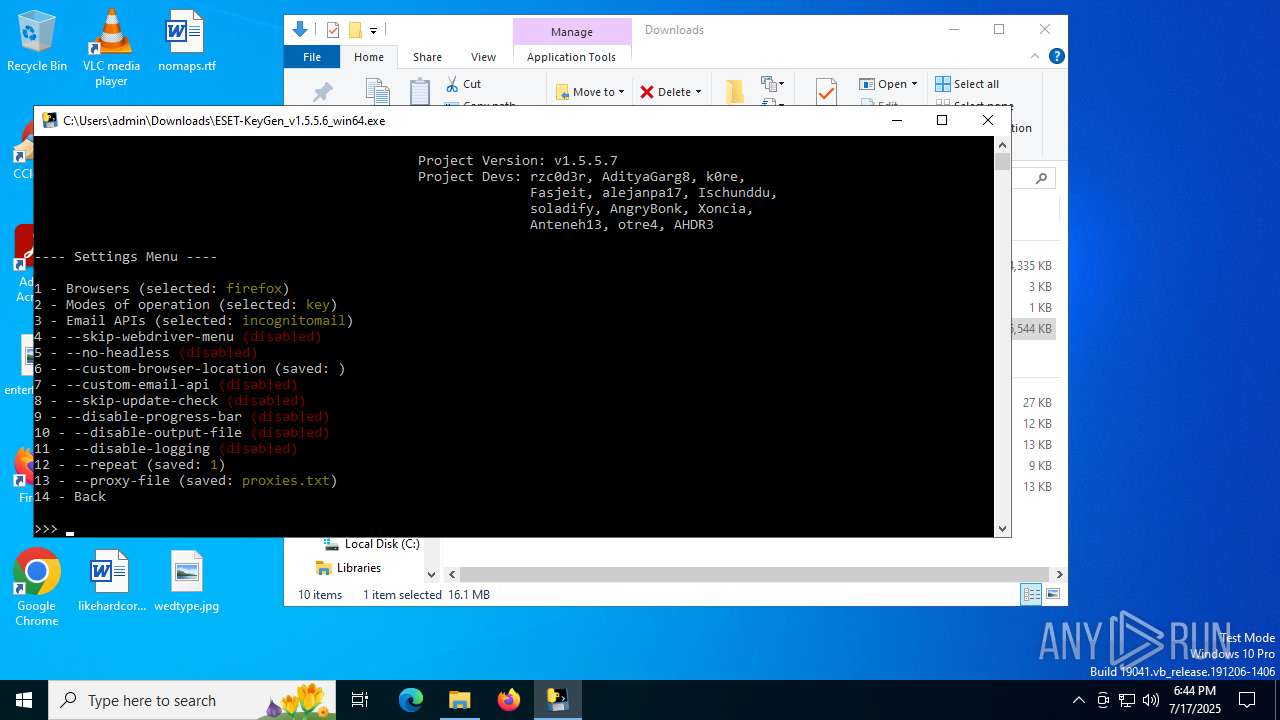Click the 27 KB size cell in Explorer
1280x720 pixels.
pyautogui.click(x=1037, y=403)
